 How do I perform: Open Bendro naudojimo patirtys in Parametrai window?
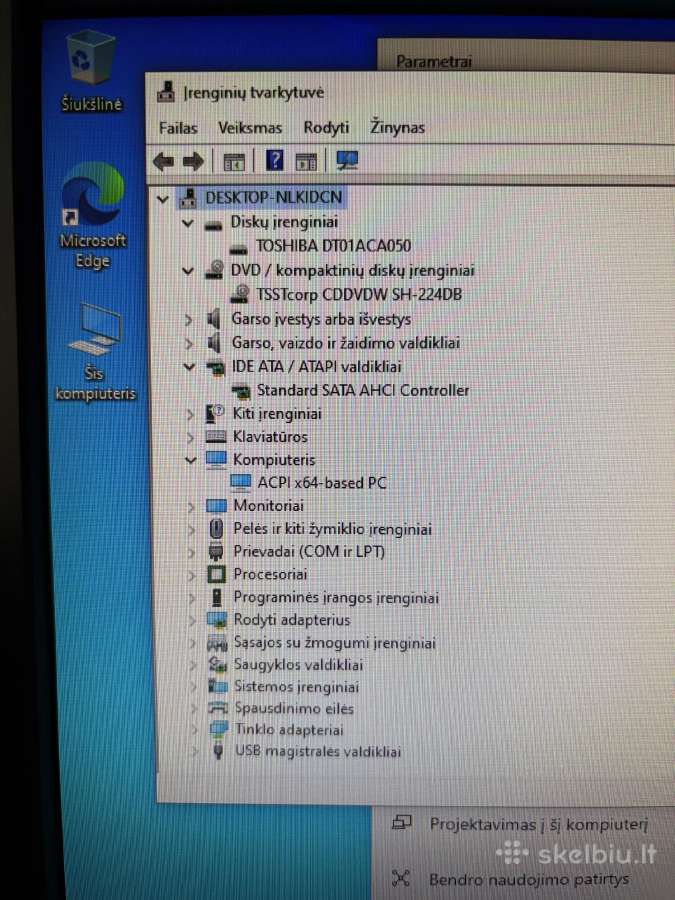pyautogui.click(x=529, y=879)
